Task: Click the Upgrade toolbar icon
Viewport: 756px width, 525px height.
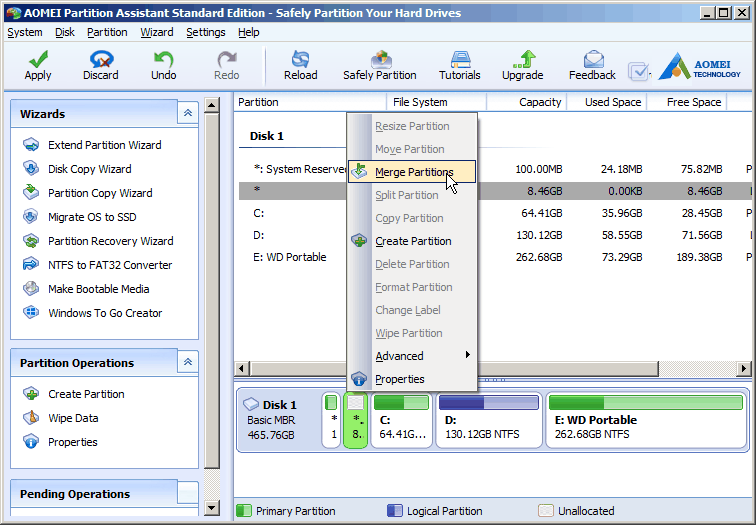Action: [523, 59]
